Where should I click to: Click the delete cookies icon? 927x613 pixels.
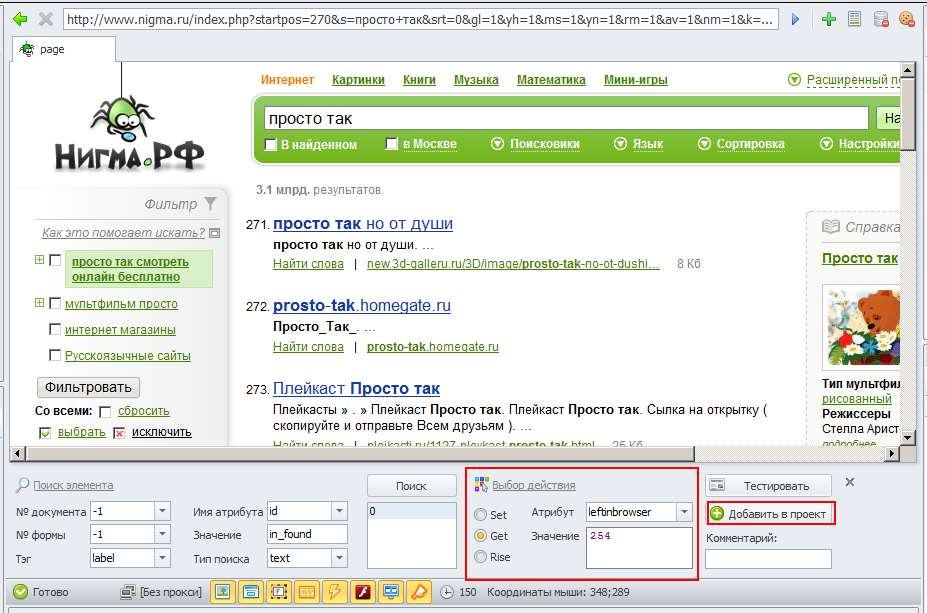(907, 19)
